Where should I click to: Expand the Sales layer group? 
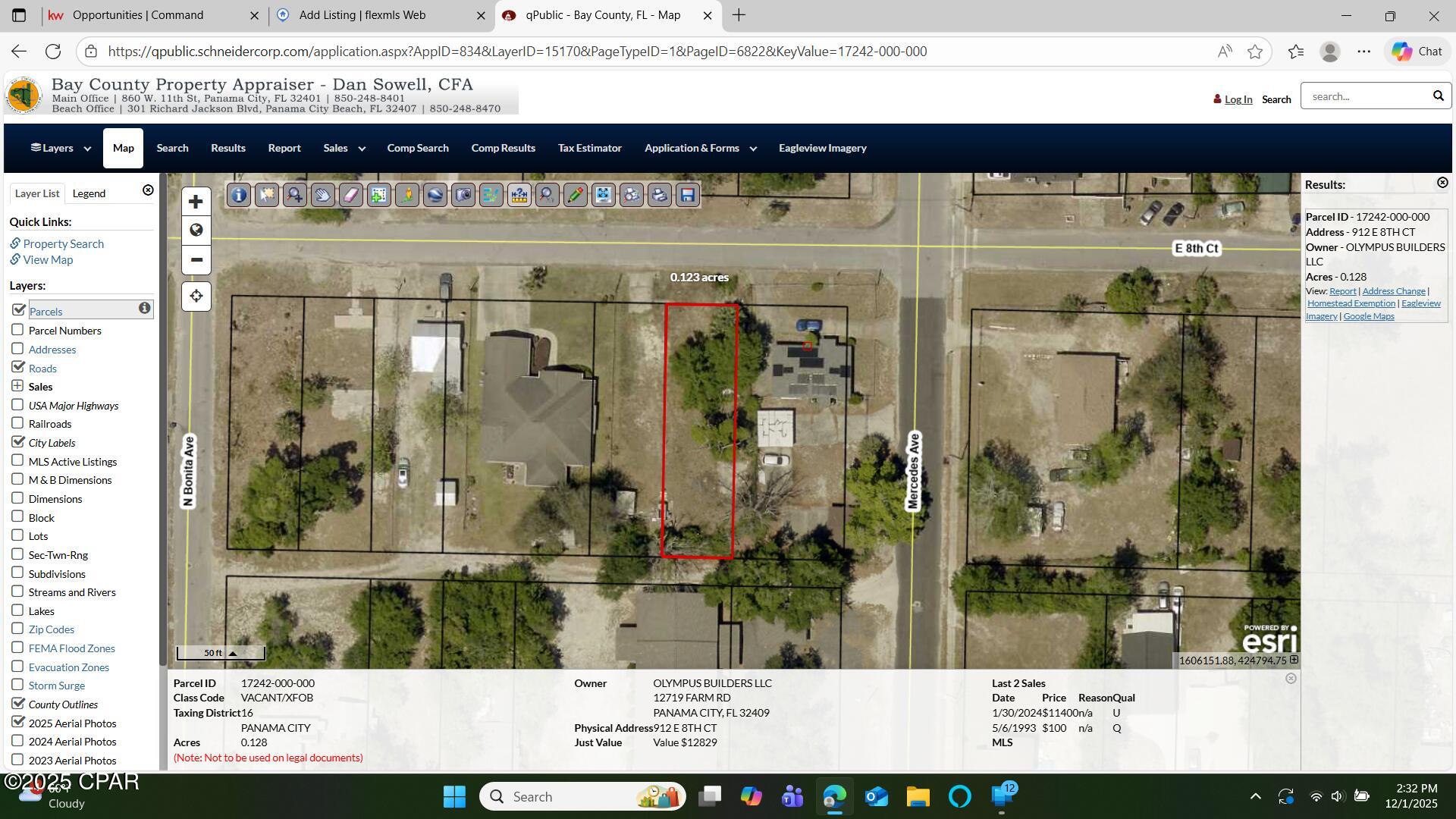[17, 386]
